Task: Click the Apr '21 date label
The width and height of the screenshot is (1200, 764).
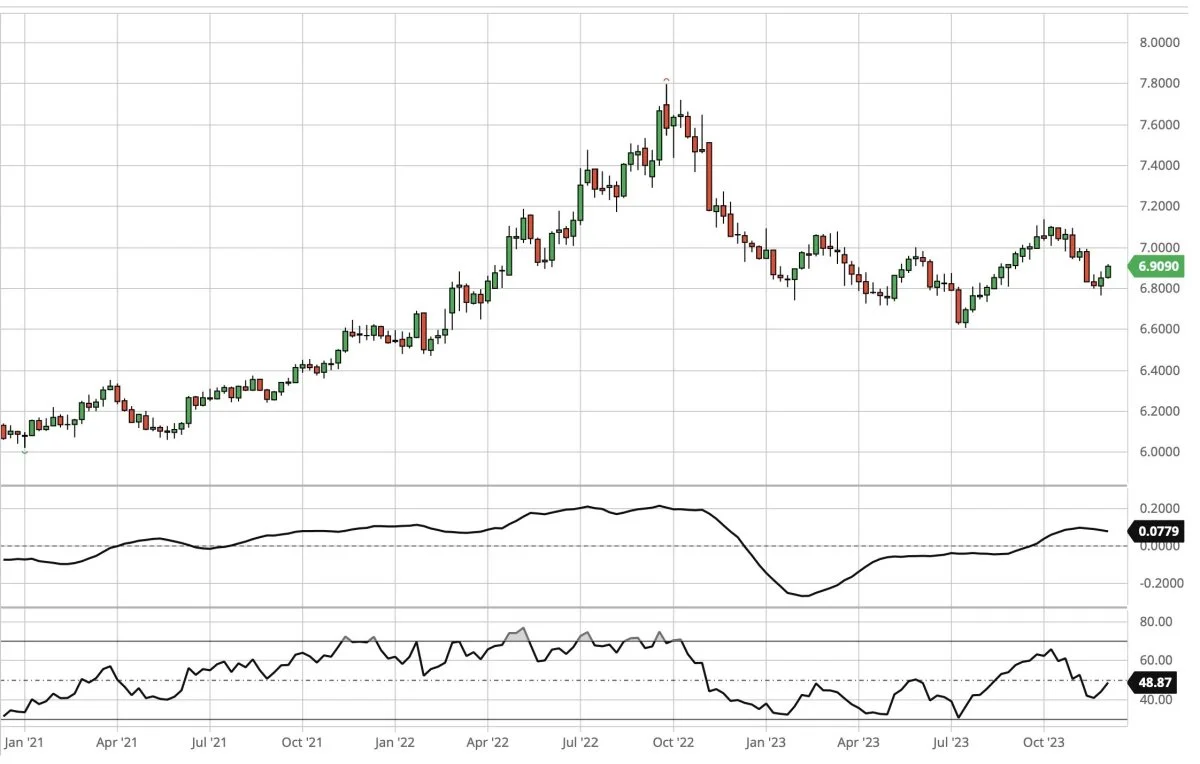Action: (x=117, y=743)
